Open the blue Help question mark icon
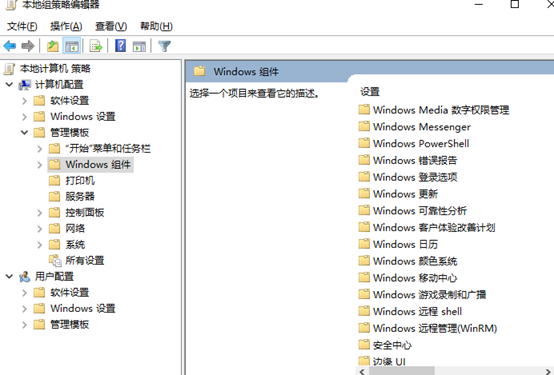Viewport: 554px width, 375px height. 120,46
